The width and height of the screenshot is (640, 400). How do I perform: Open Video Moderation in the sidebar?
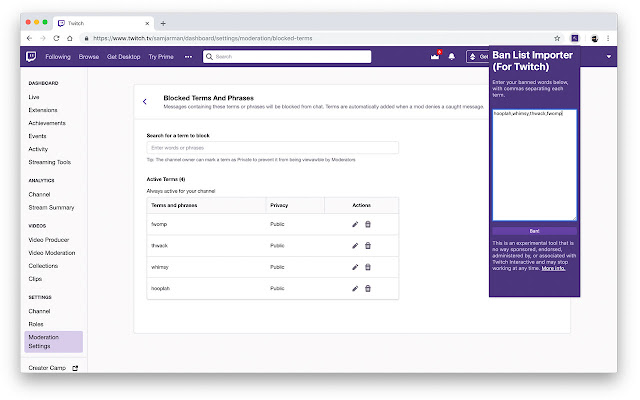[52, 253]
